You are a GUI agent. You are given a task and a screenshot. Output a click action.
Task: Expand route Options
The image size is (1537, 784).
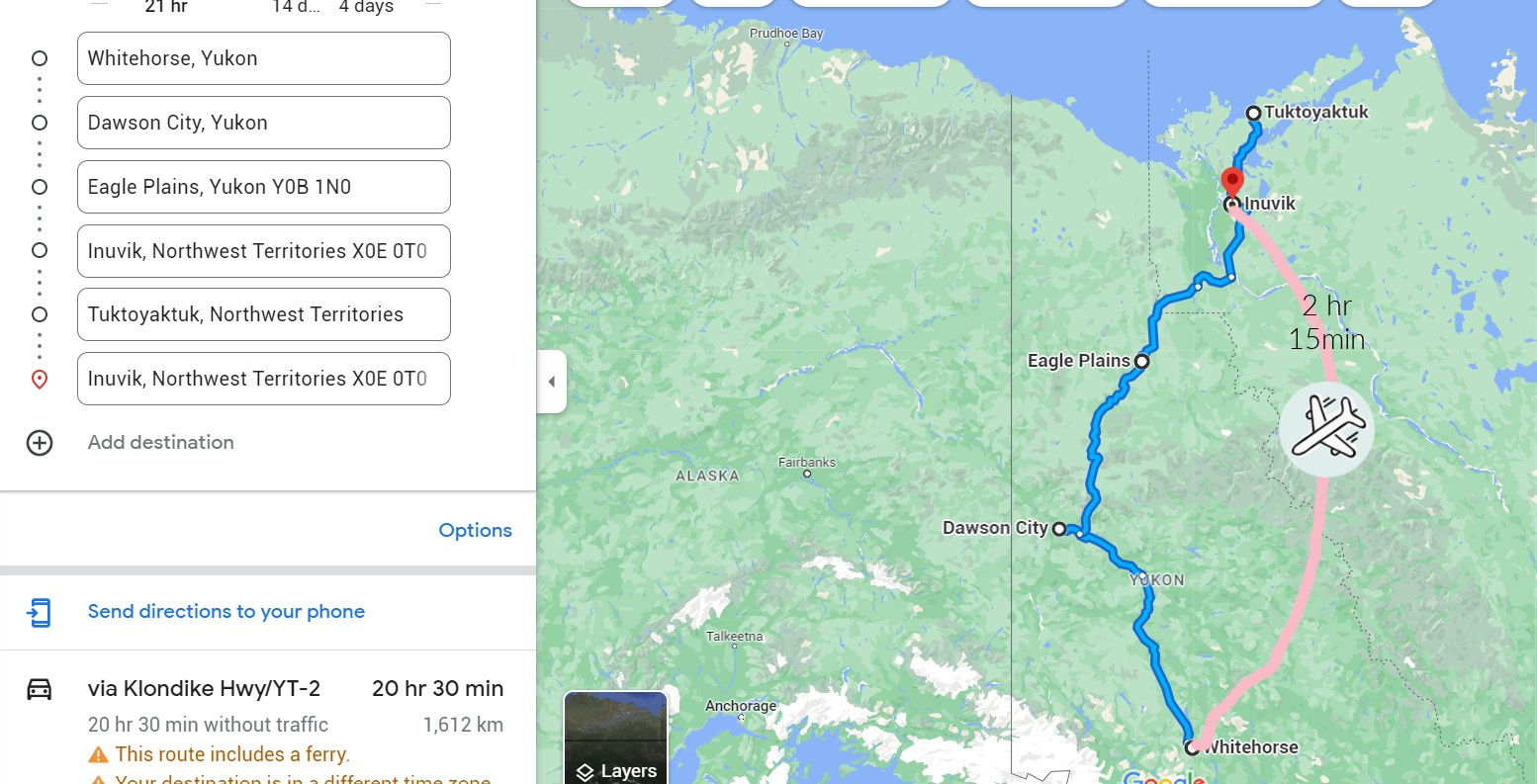pyautogui.click(x=475, y=531)
